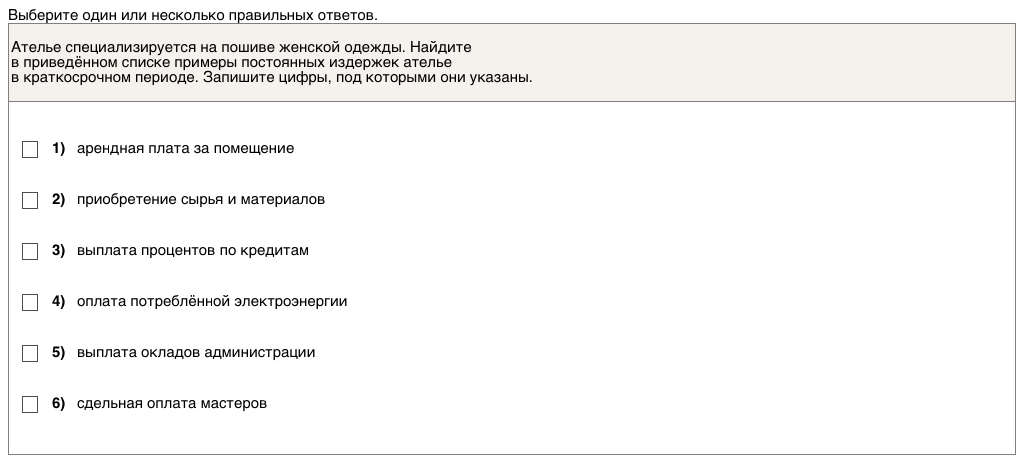Viewport: 1024px width, 463px height.
Task: Click the bold number "5)" marker
Action: pos(58,352)
